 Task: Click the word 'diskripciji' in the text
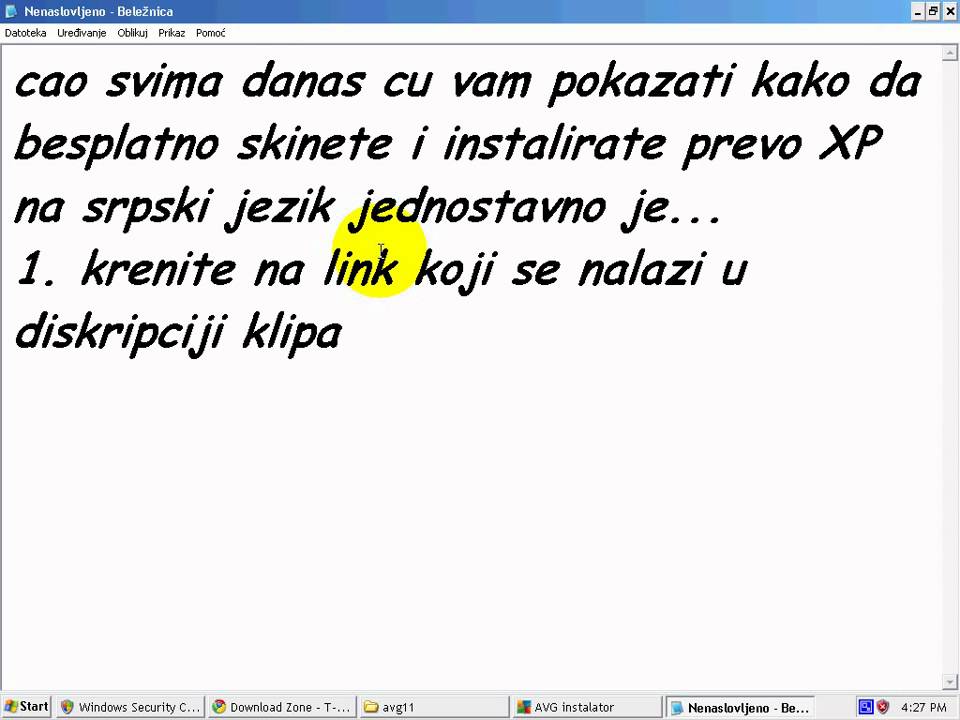click(x=121, y=334)
